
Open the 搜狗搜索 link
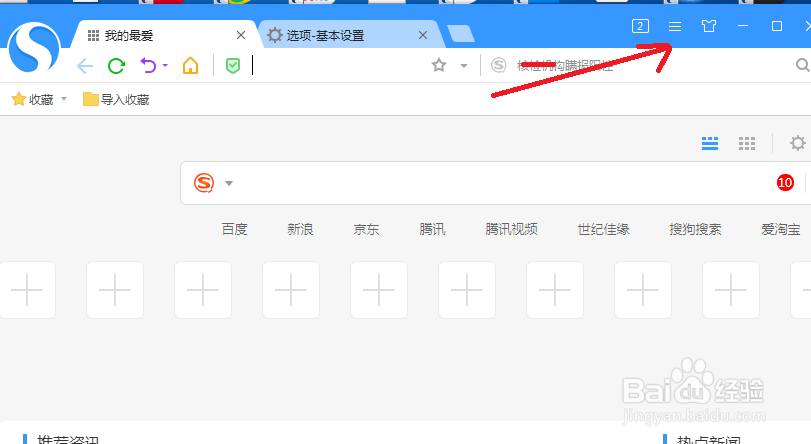695,229
